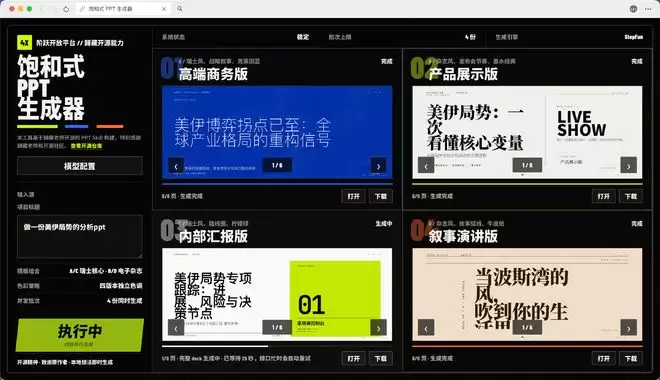Show the next slide in 产品展示版
660x380 pixels.
628,165
